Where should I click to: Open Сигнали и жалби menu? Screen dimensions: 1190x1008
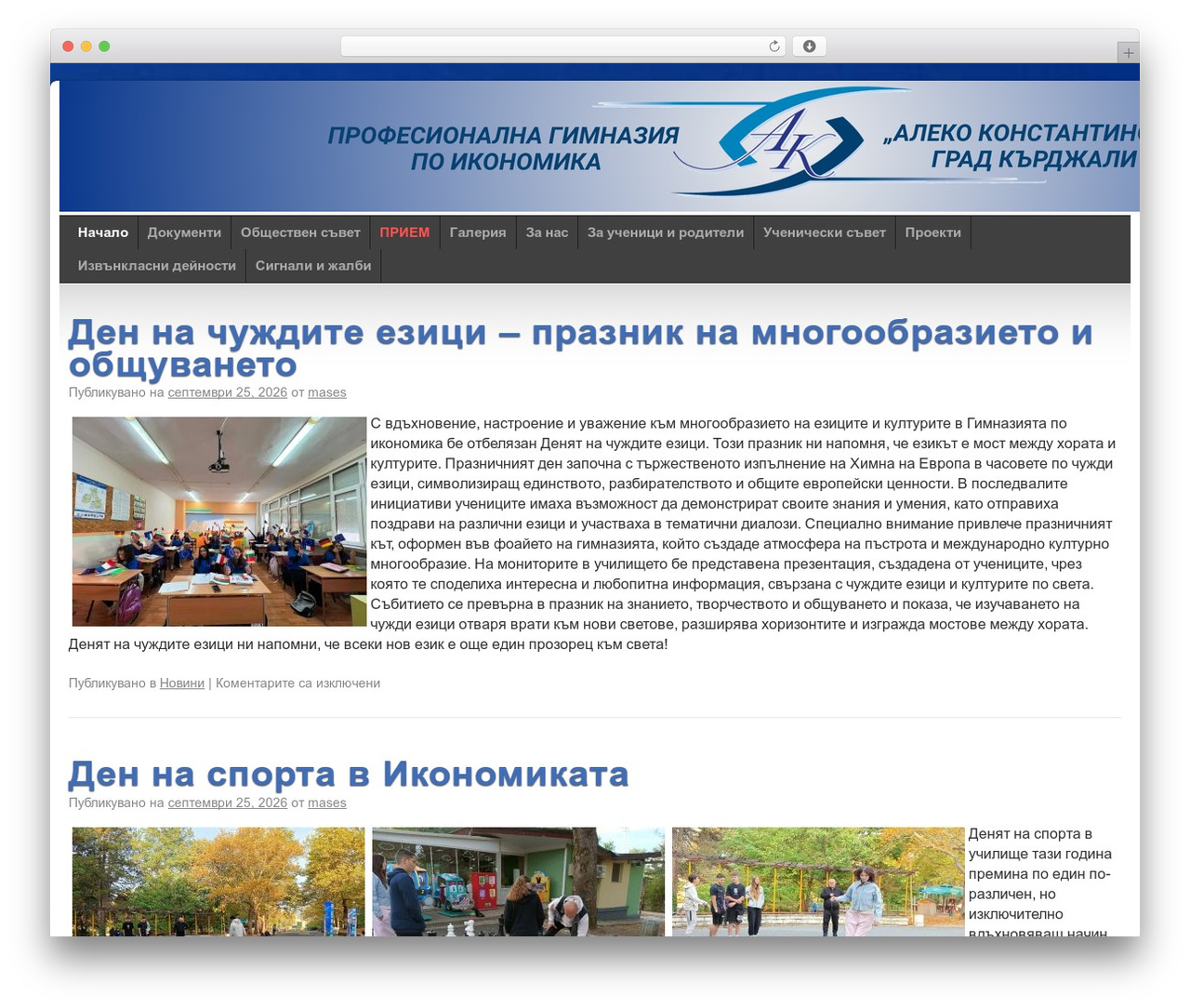tap(313, 266)
